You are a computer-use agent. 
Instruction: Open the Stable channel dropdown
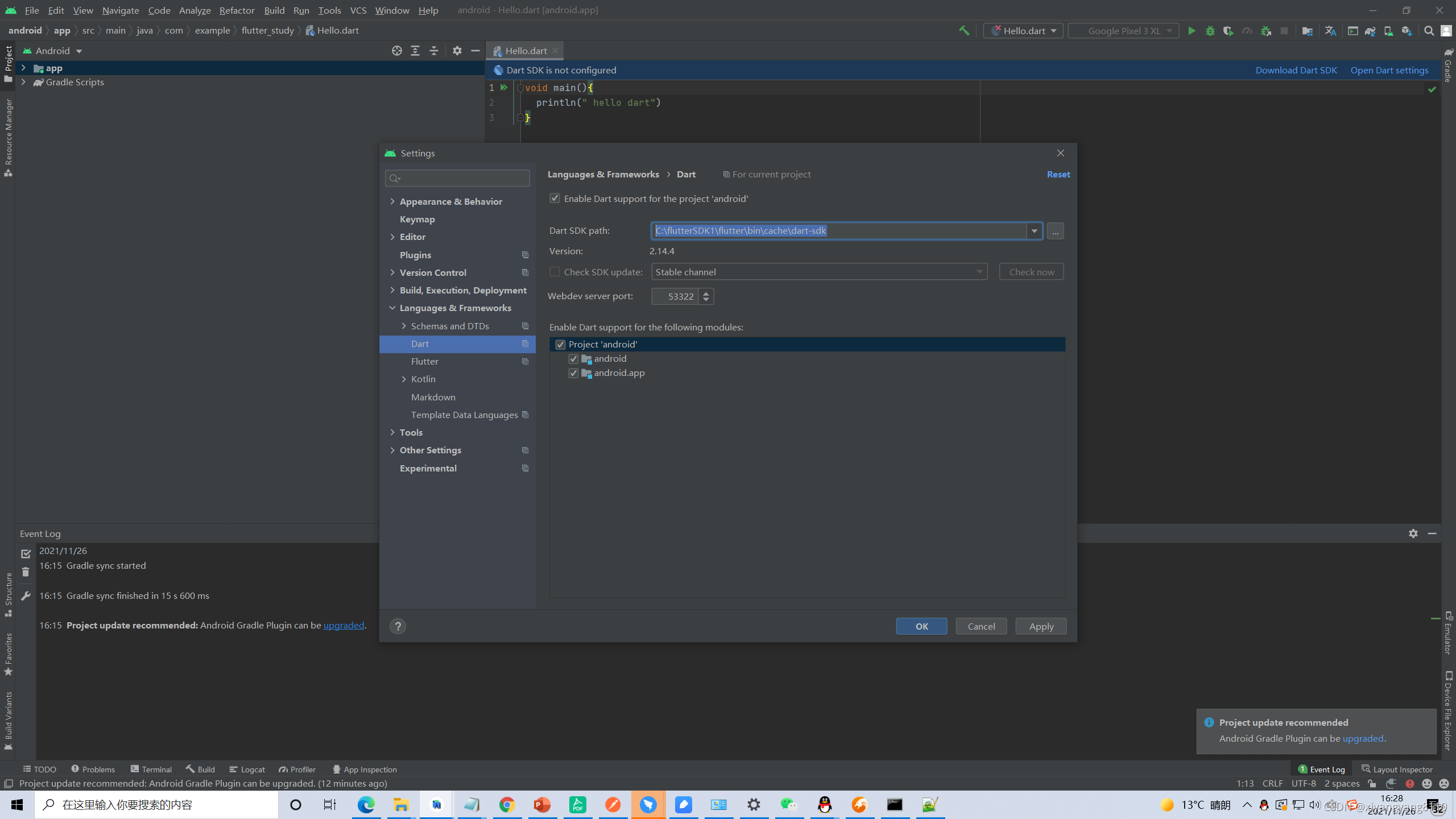point(979,272)
